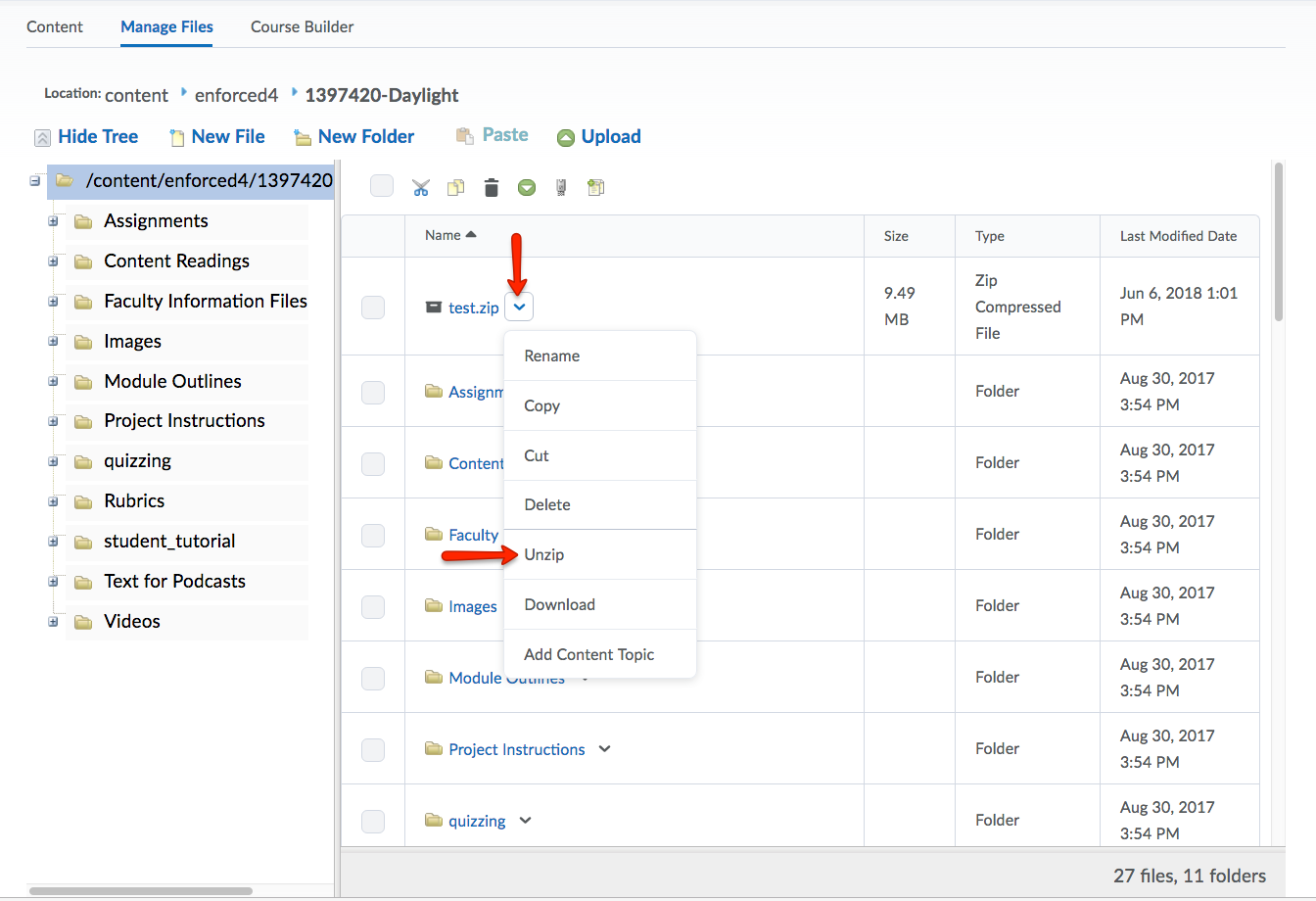
Task: Open the dropdown arrow next to test.zip
Action: coord(519,308)
